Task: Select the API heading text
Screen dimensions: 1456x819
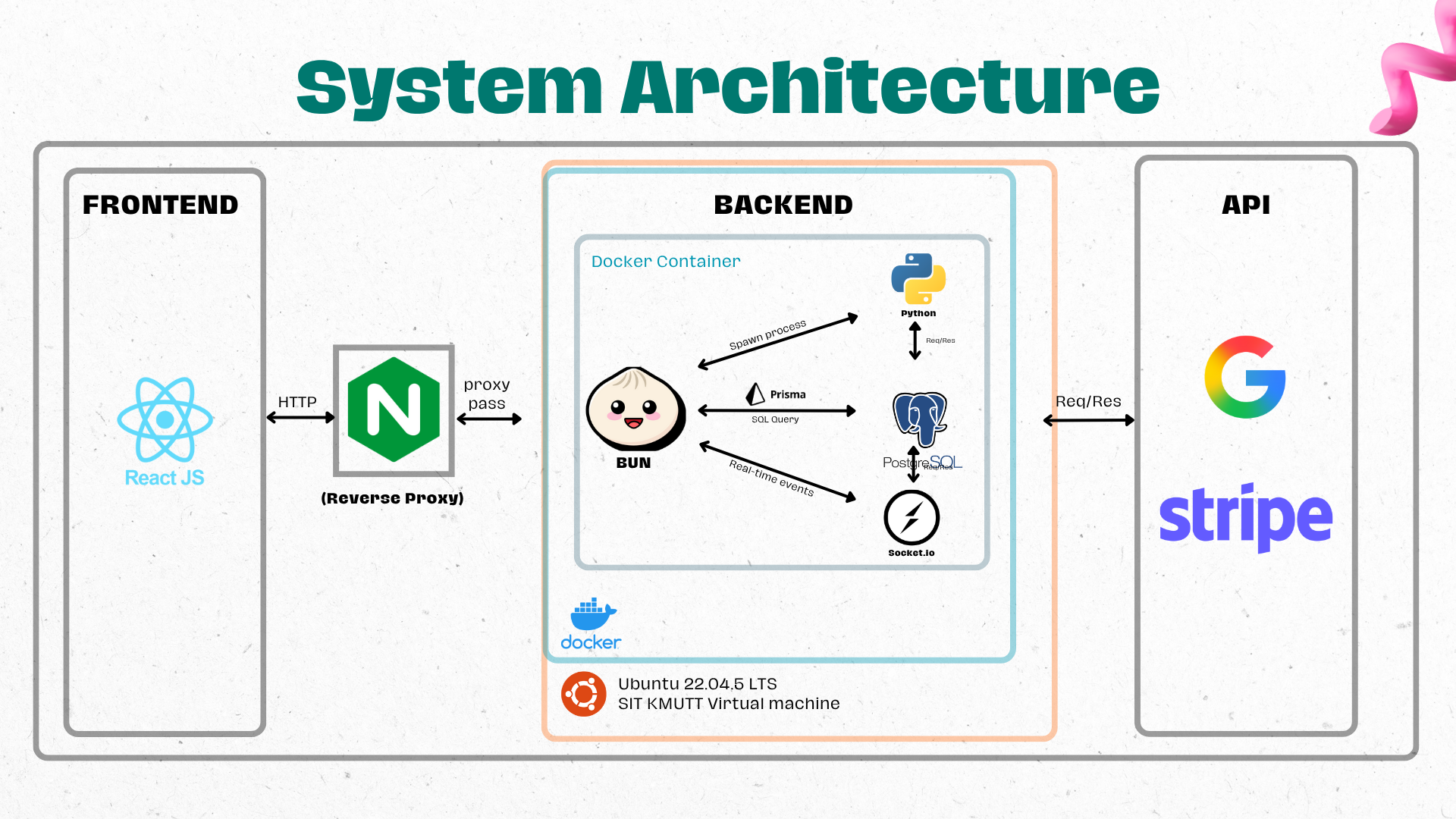Action: tap(1245, 205)
